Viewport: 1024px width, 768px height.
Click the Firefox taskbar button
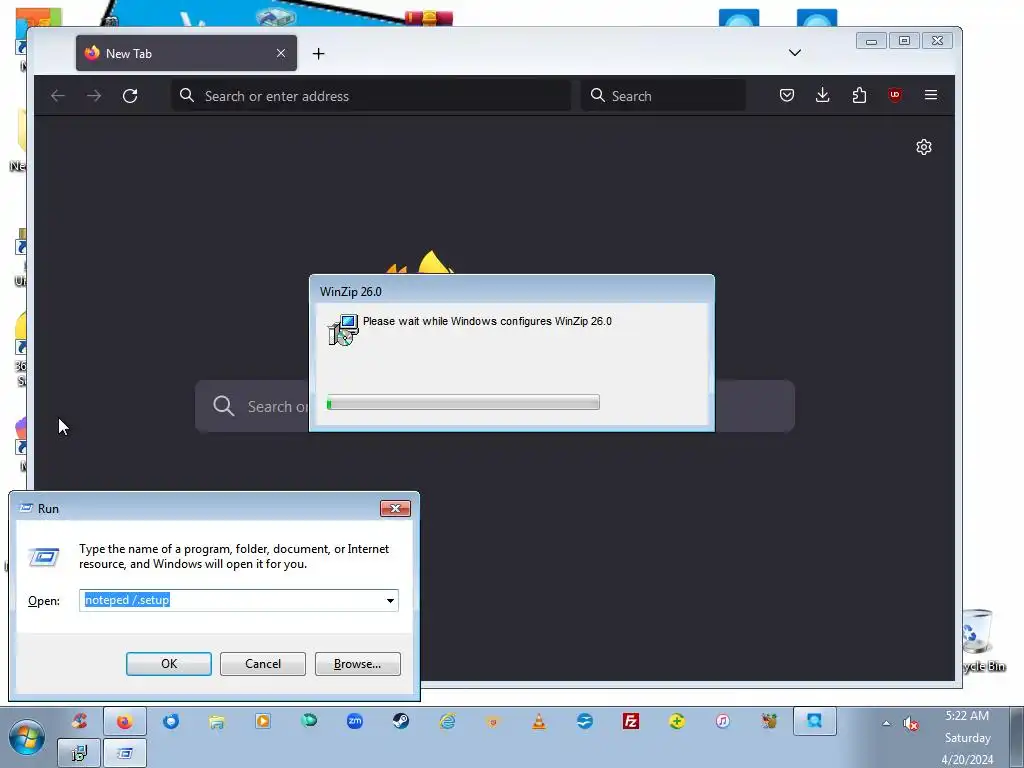click(124, 722)
